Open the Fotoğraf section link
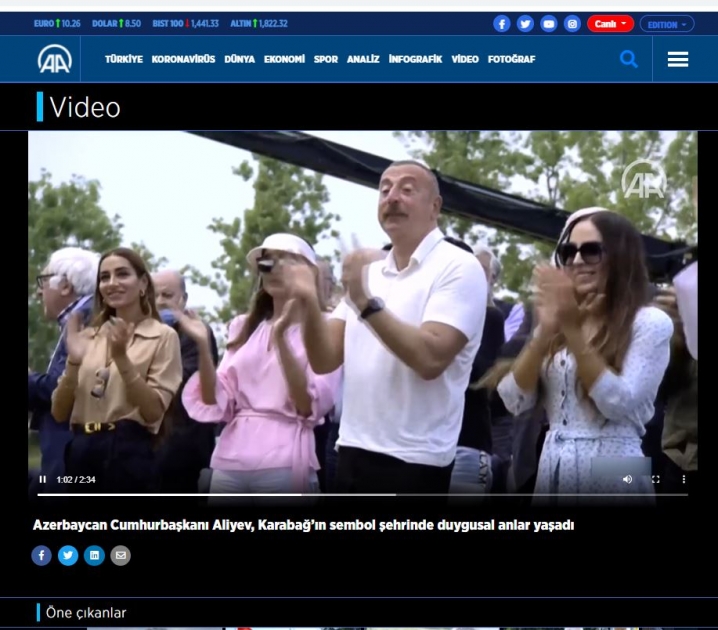 (x=511, y=60)
